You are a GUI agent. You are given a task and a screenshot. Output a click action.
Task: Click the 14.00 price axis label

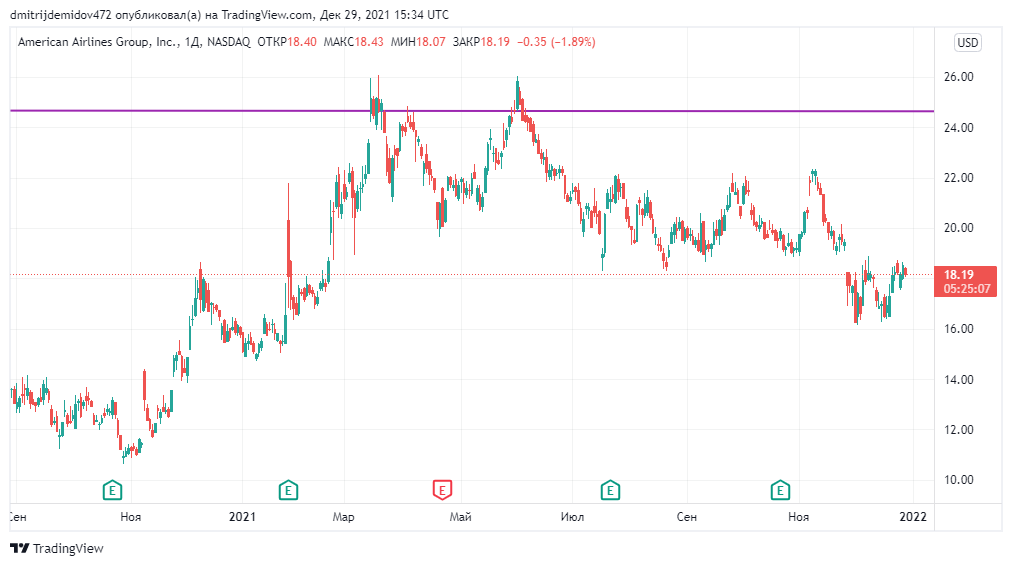(x=958, y=379)
